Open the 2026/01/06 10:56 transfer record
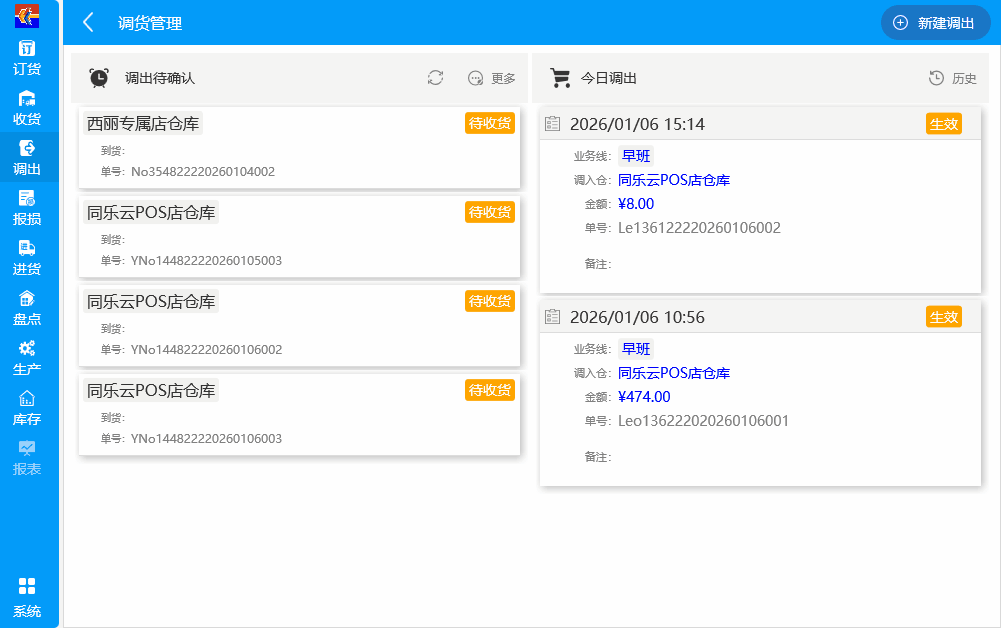1001x628 pixels. point(760,393)
